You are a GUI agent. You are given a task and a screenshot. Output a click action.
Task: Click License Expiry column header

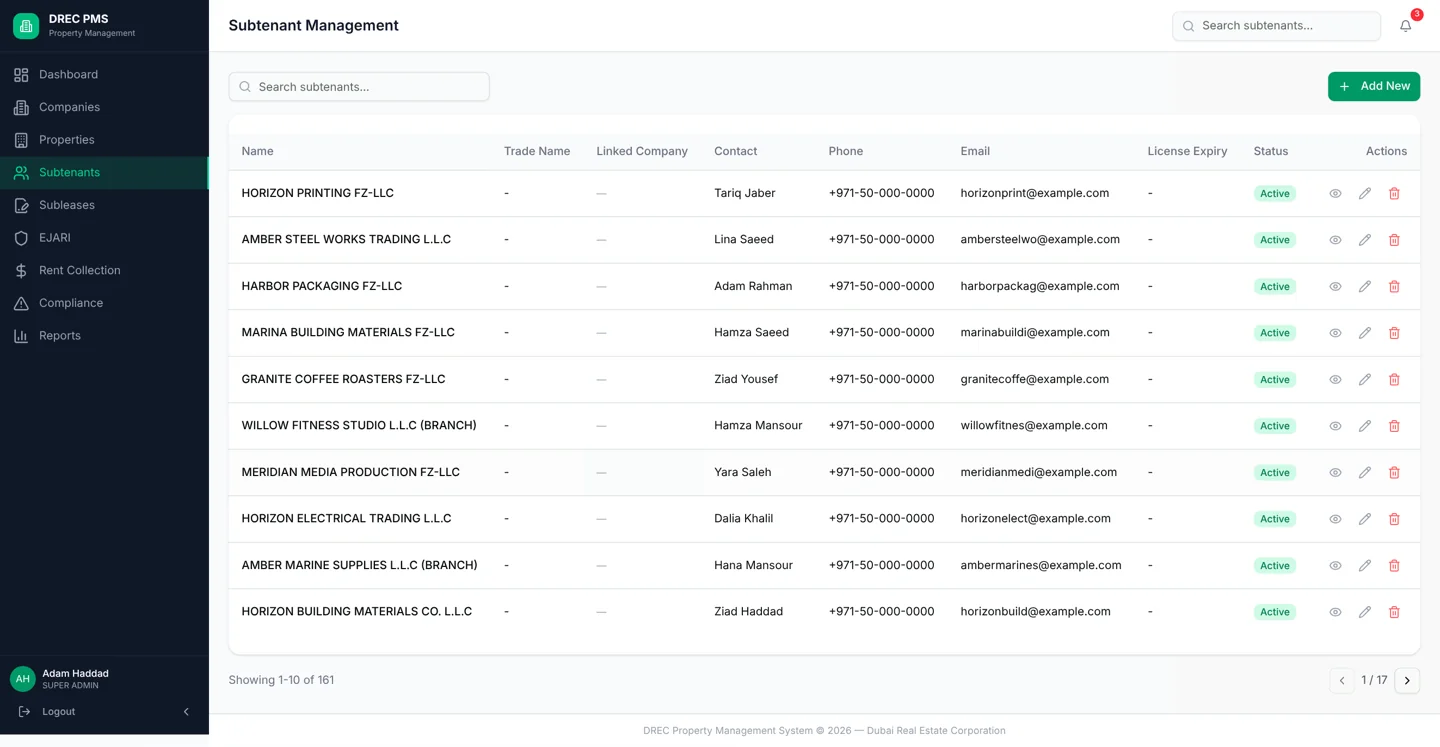(1187, 152)
